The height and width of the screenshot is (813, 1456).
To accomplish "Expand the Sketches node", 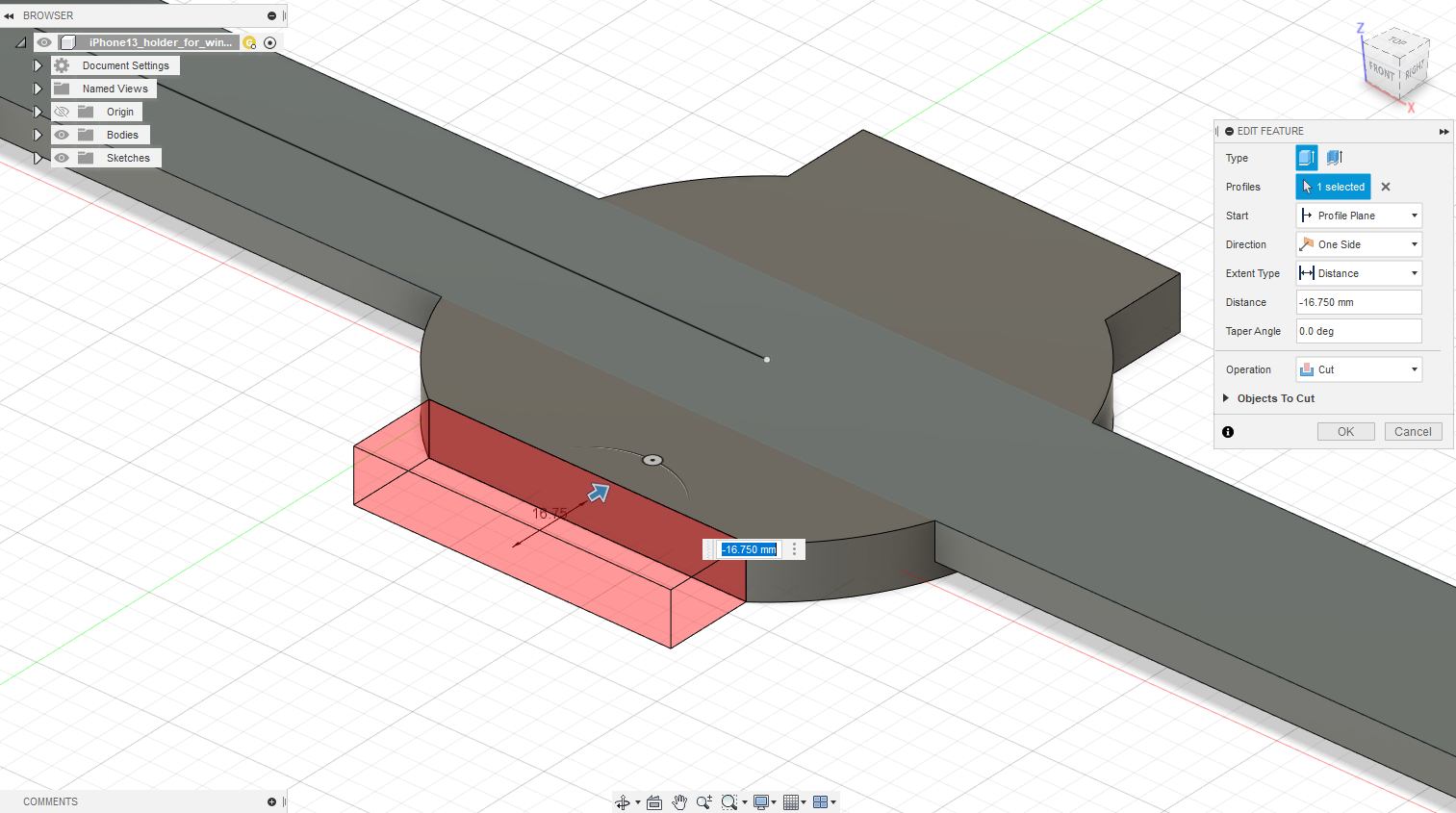I will tap(38, 158).
